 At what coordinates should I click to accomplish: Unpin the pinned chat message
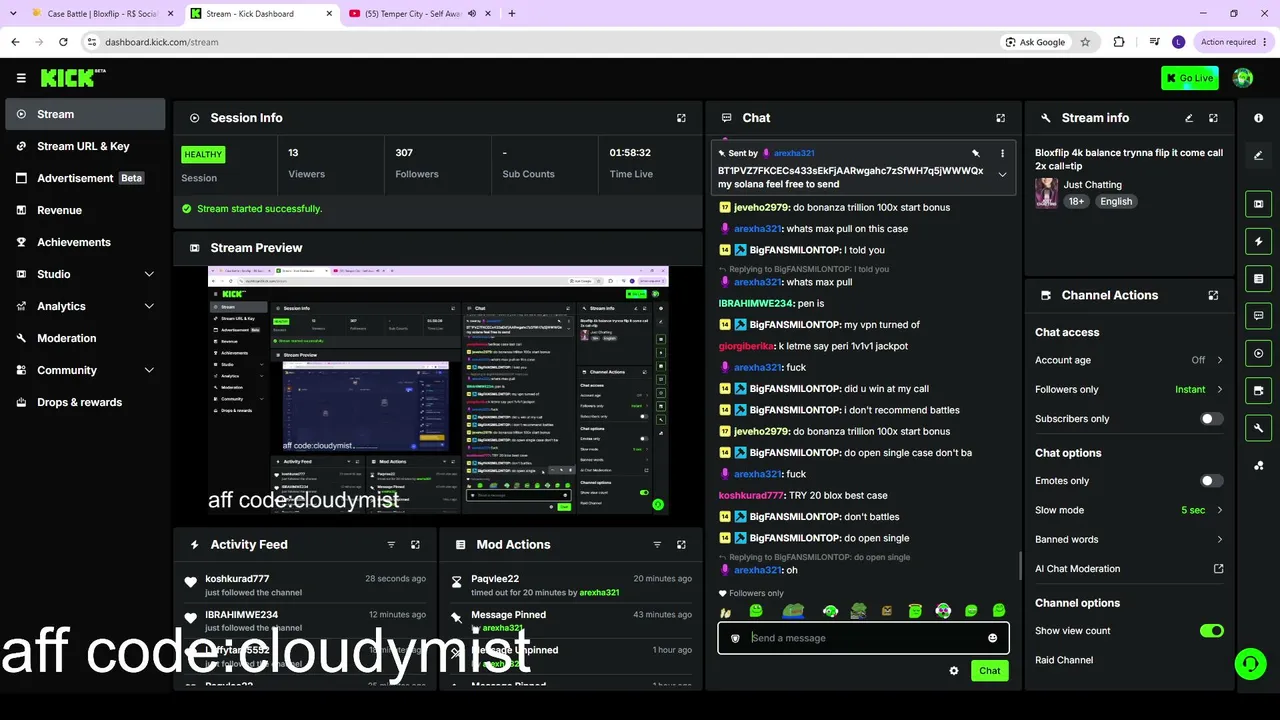pyautogui.click(x=975, y=153)
